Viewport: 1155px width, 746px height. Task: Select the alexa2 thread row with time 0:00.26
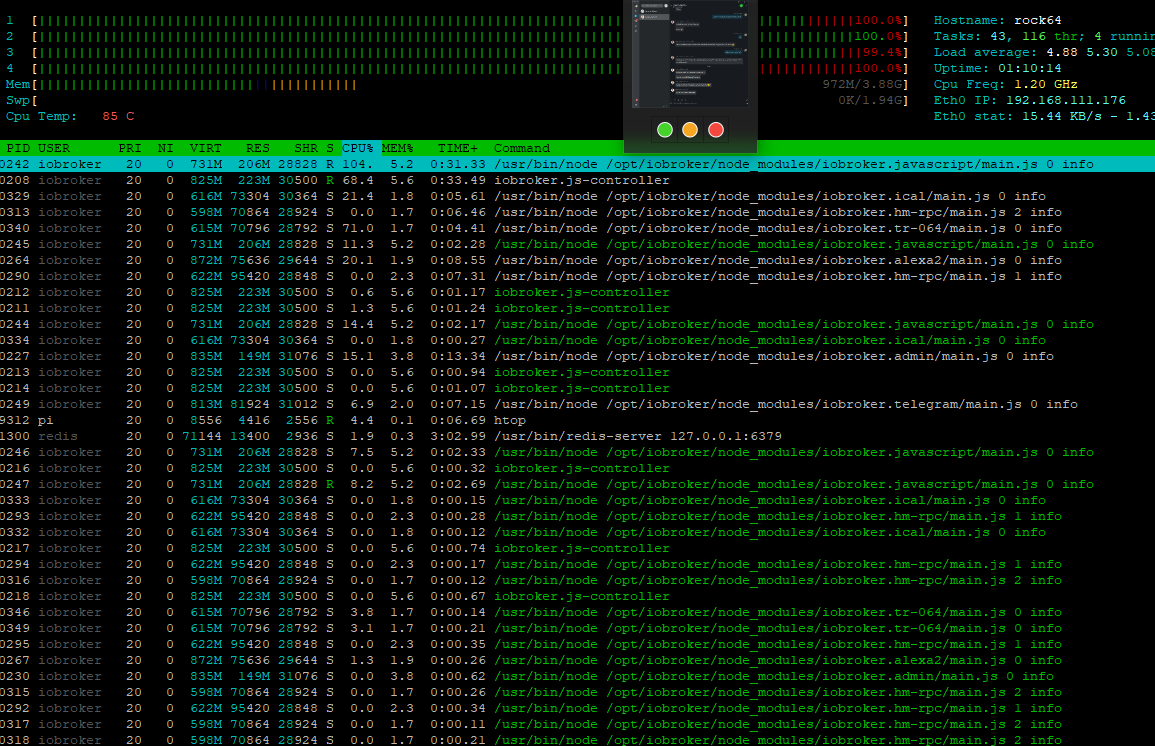(x=578, y=661)
